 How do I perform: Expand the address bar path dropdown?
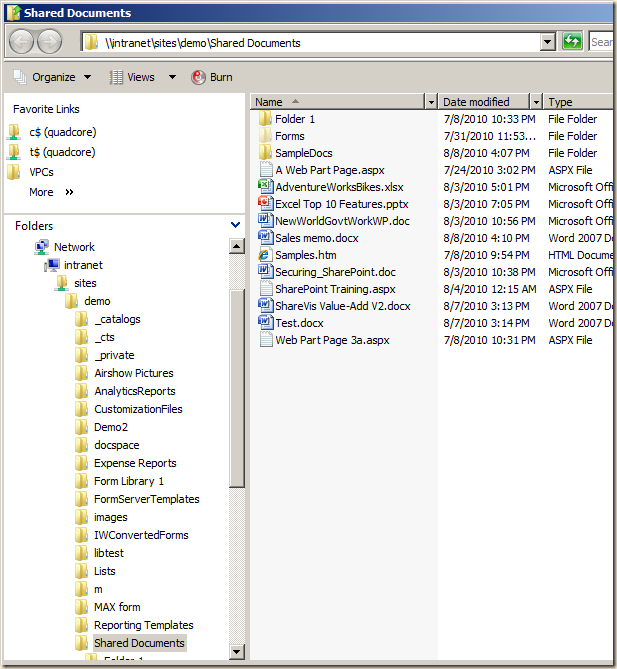click(547, 42)
